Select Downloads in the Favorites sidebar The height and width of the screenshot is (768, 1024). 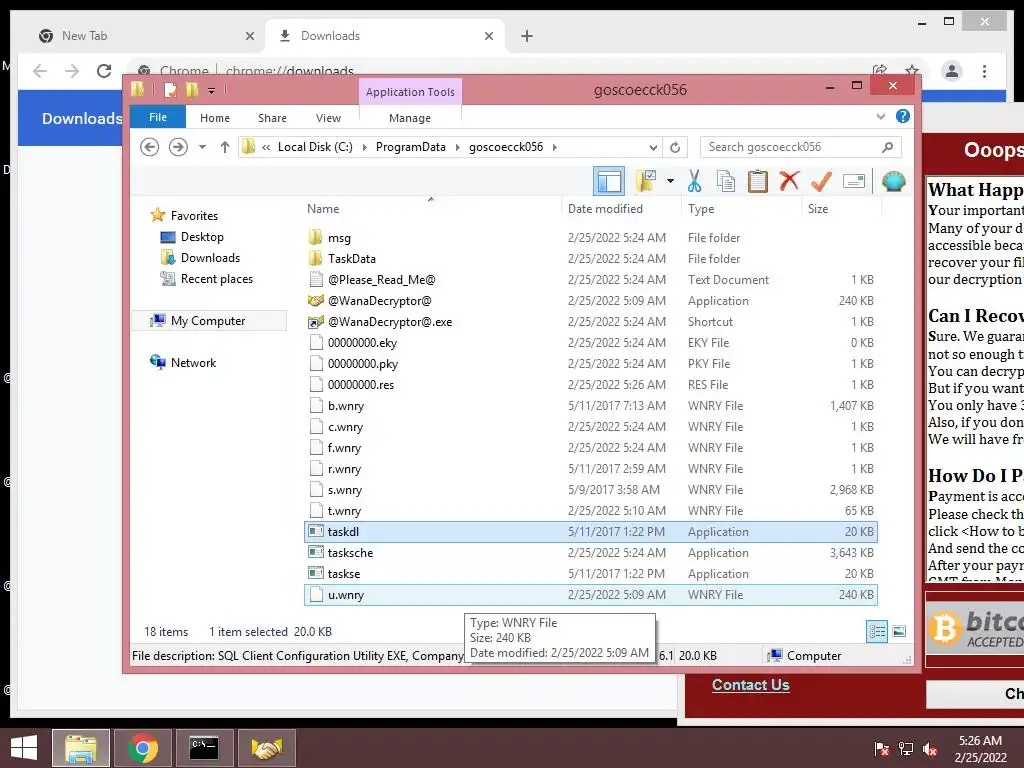210,258
